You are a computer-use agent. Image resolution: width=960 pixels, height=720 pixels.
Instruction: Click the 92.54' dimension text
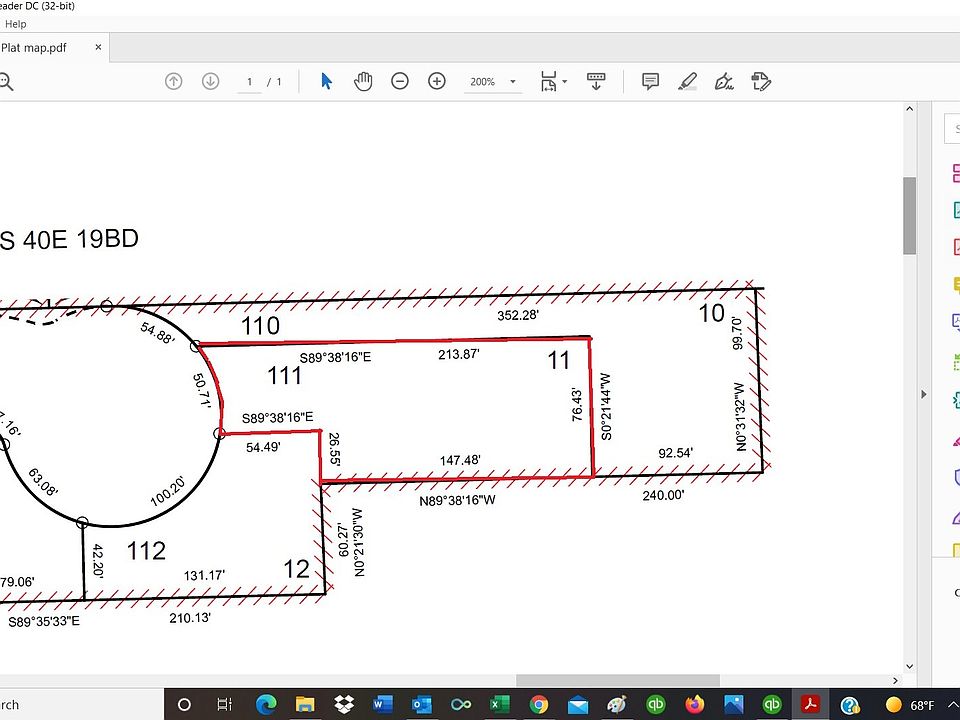click(x=675, y=453)
